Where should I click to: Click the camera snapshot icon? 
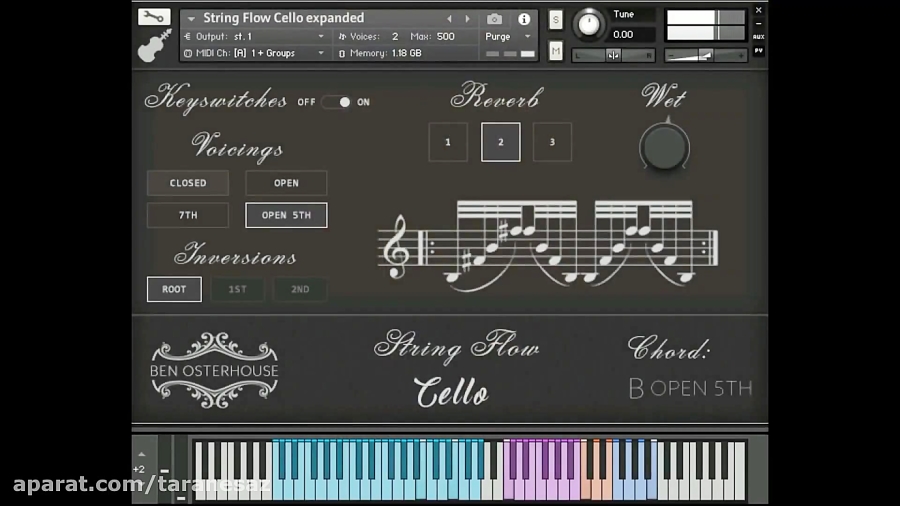494,19
